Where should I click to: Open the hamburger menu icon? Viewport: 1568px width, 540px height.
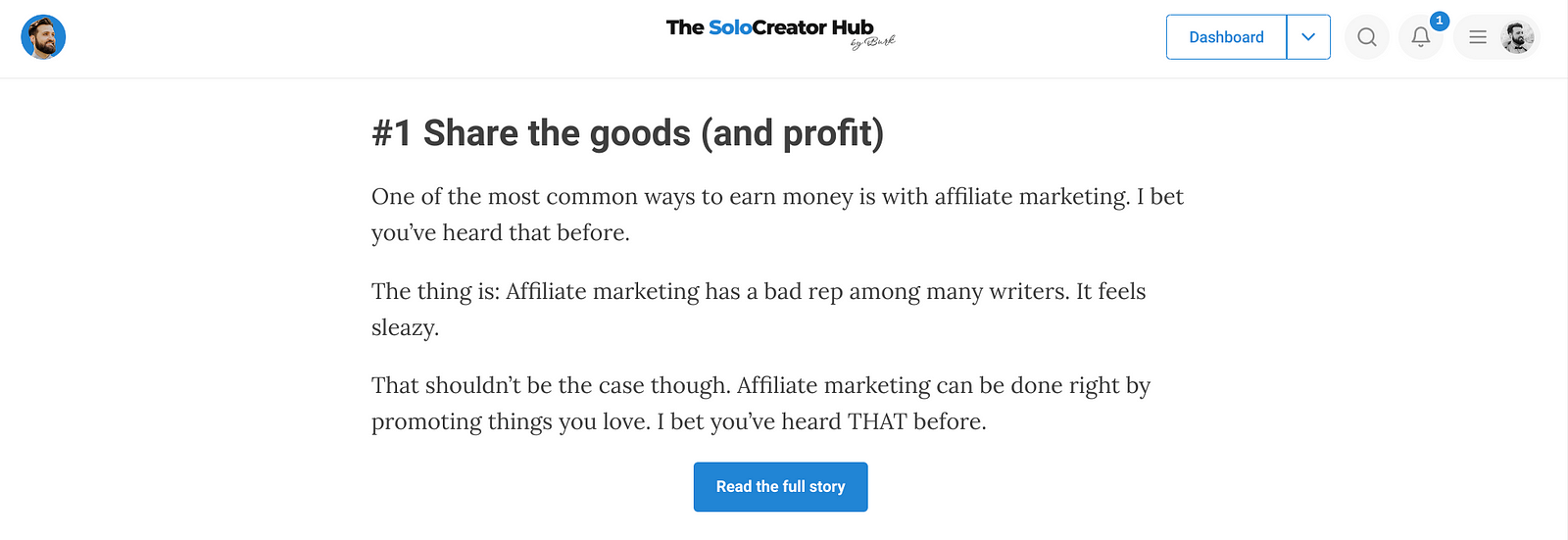(1478, 37)
